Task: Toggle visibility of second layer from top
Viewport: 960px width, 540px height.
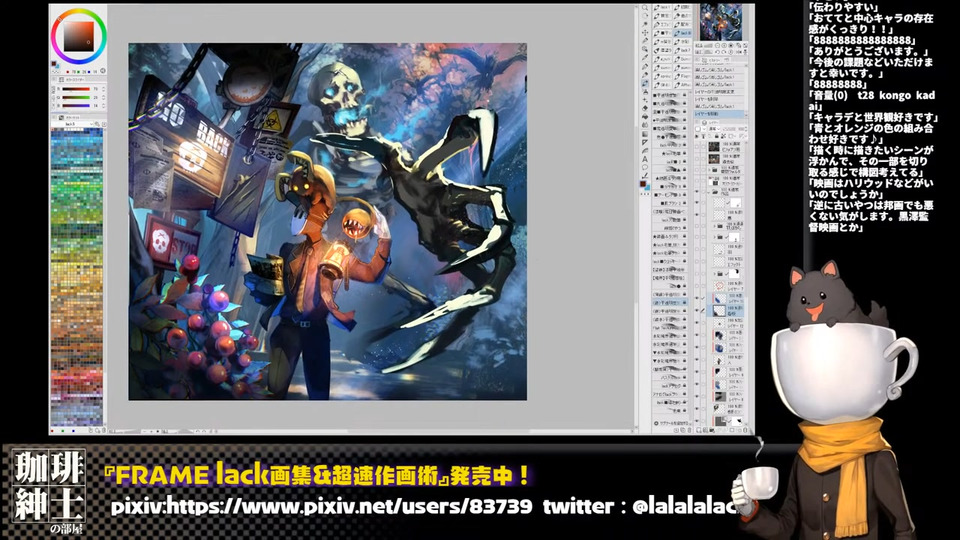Action: click(697, 159)
